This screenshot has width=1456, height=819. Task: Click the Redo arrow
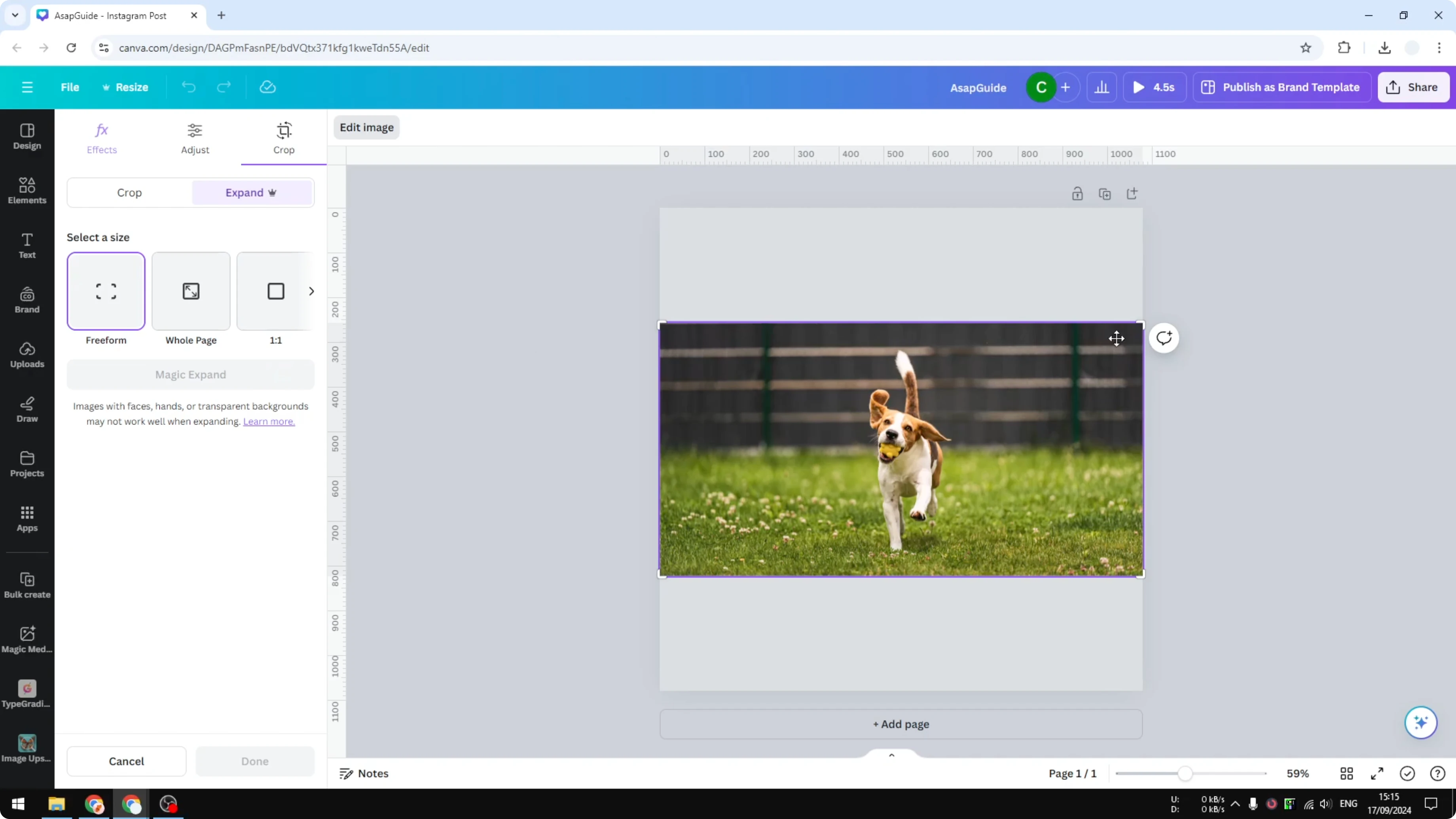pos(224,87)
